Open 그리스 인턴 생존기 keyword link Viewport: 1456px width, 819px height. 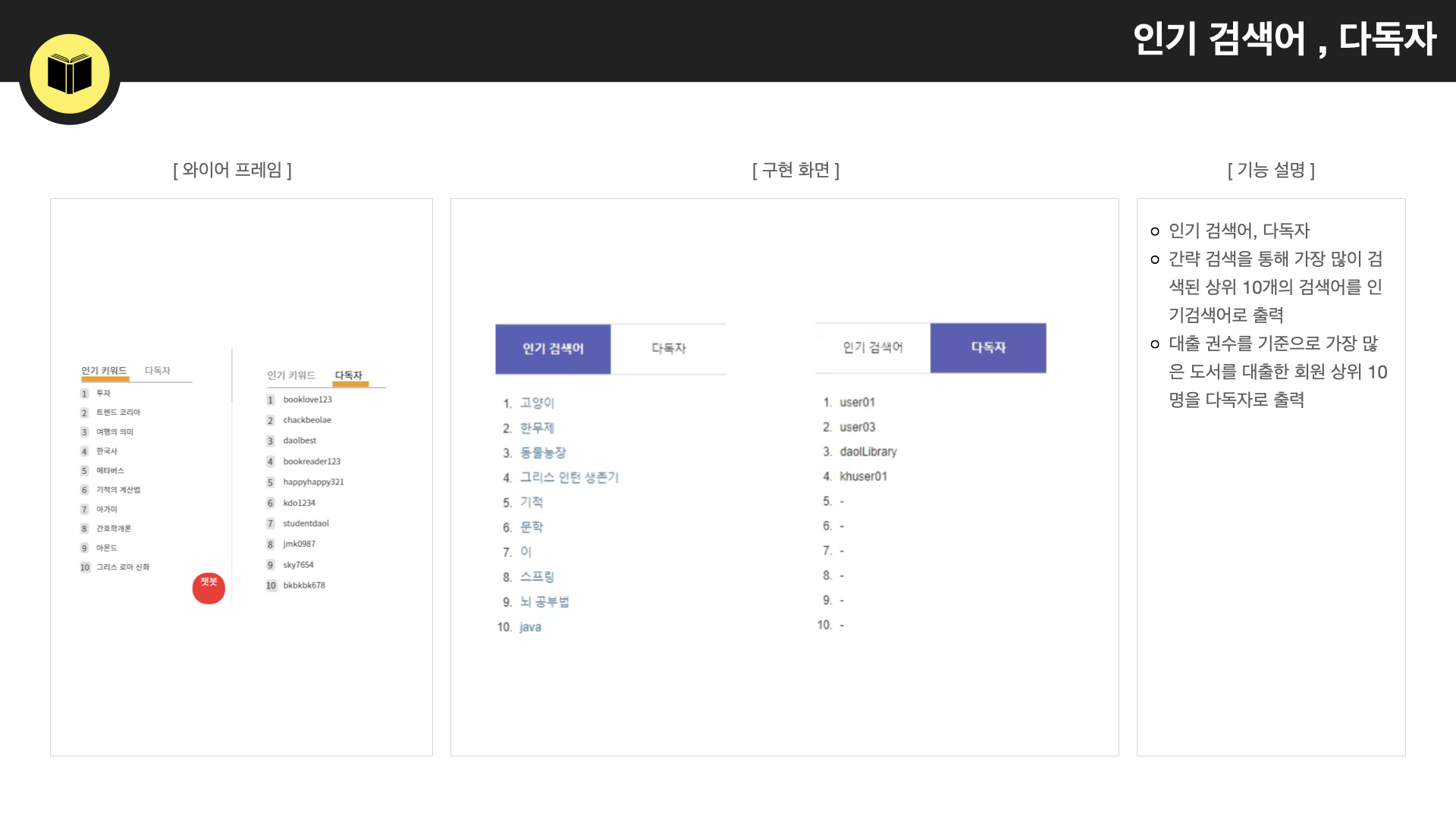pyautogui.click(x=570, y=477)
